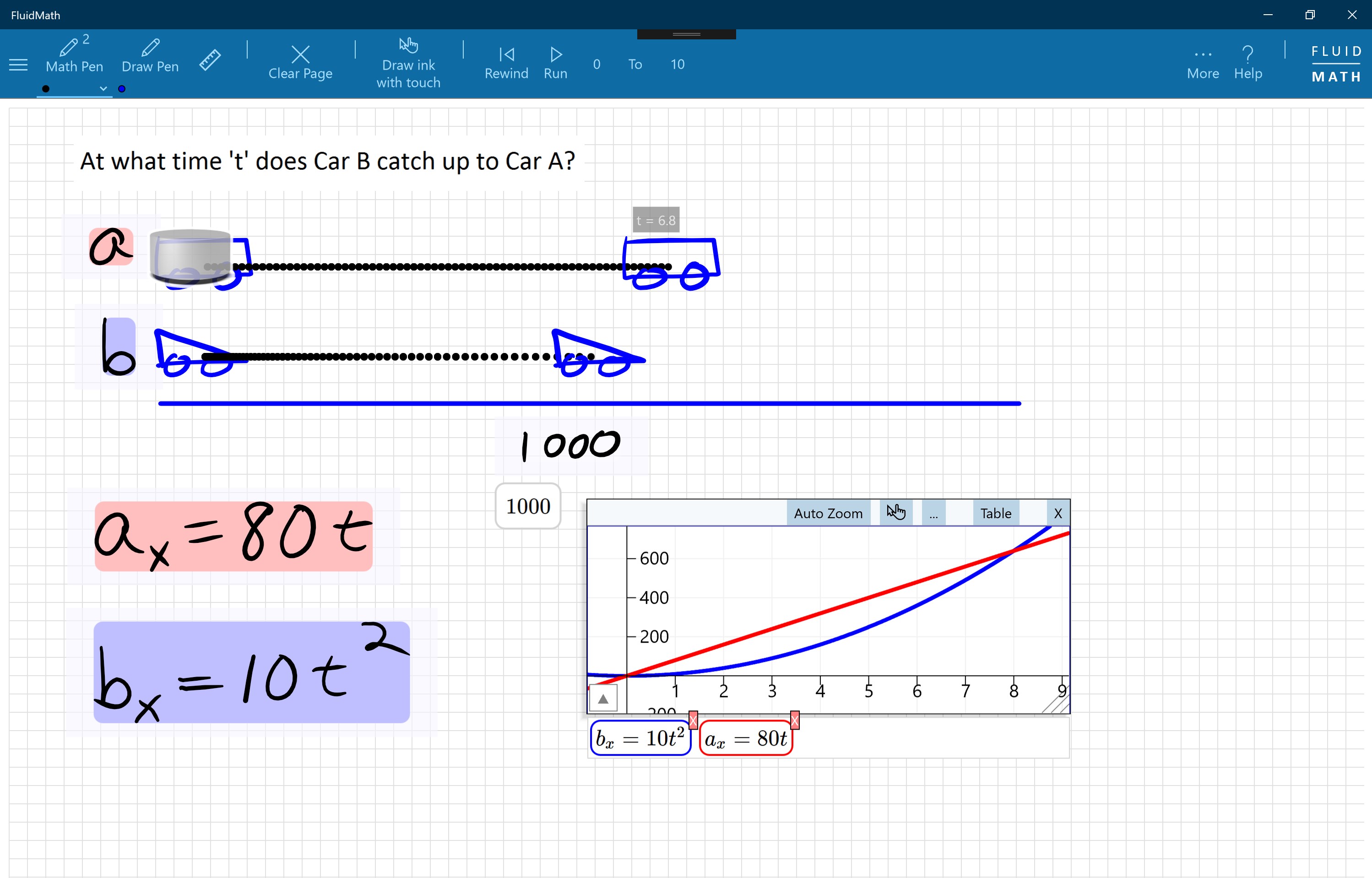Image resolution: width=1372 pixels, height=878 pixels.
Task: Open graph ellipsis options
Action: pos(933,513)
